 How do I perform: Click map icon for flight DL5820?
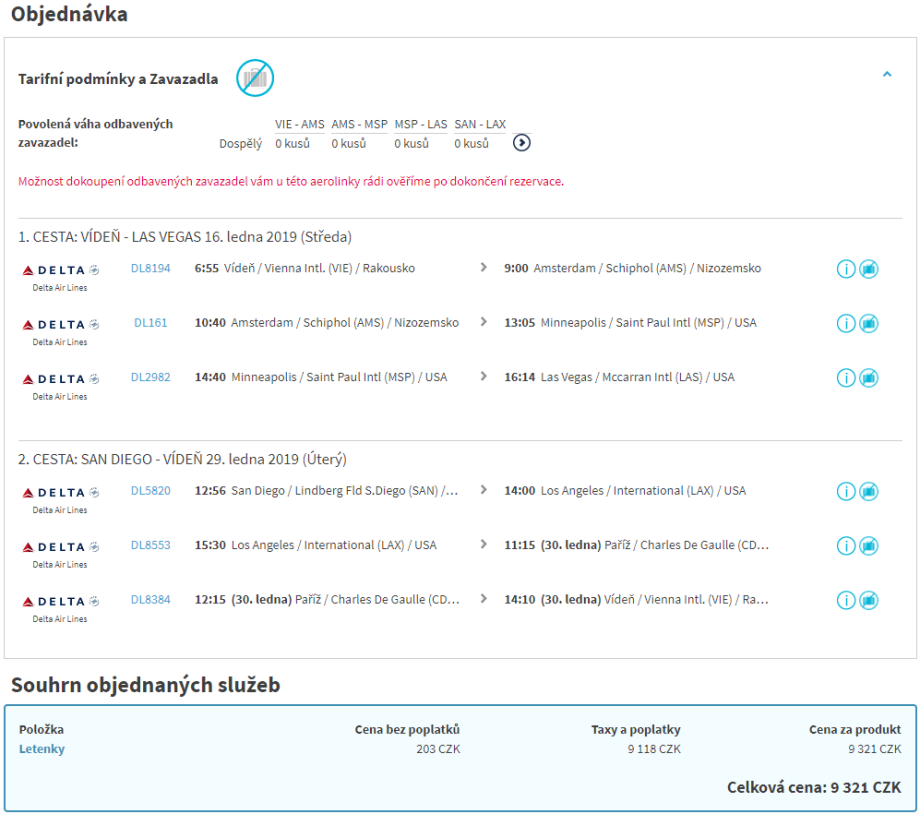coord(869,491)
